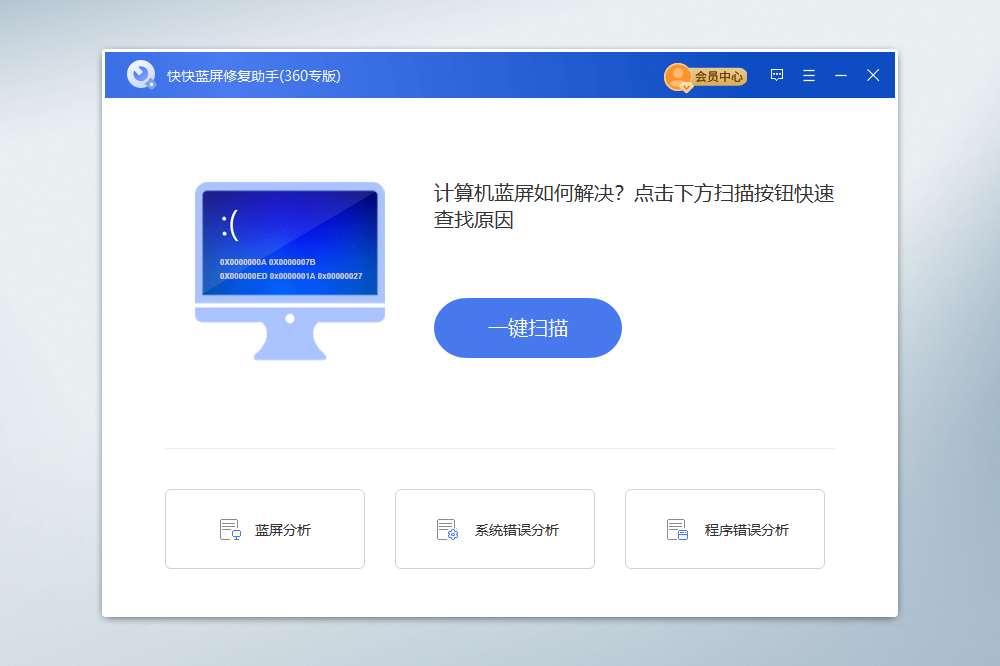The width and height of the screenshot is (1000, 666).
Task: Click the small badge under the avatar
Action: pyautogui.click(x=687, y=88)
